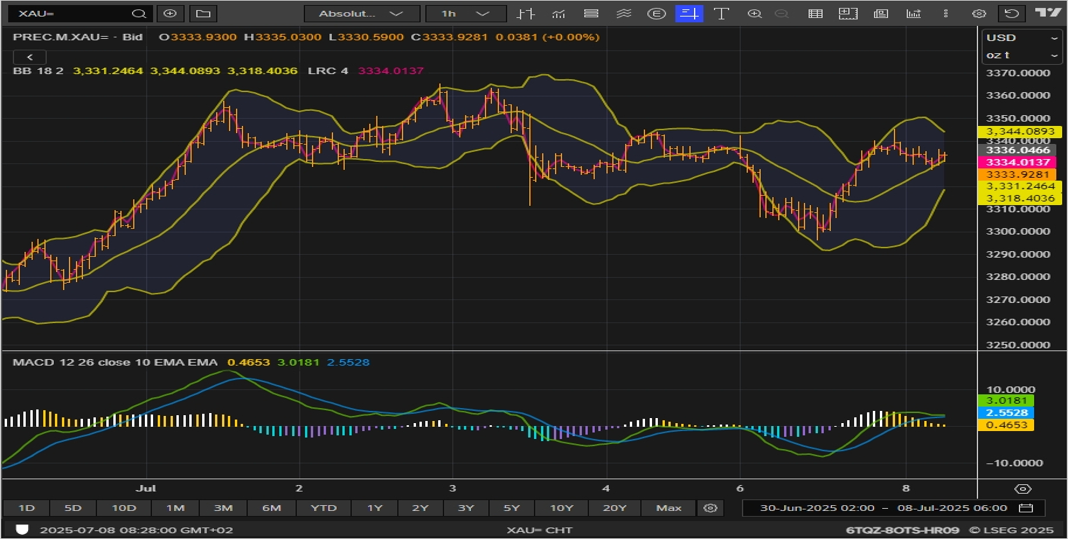Click the stacked horizontal lines layout icon
Image resolution: width=1068 pixels, height=539 pixels.
591,14
